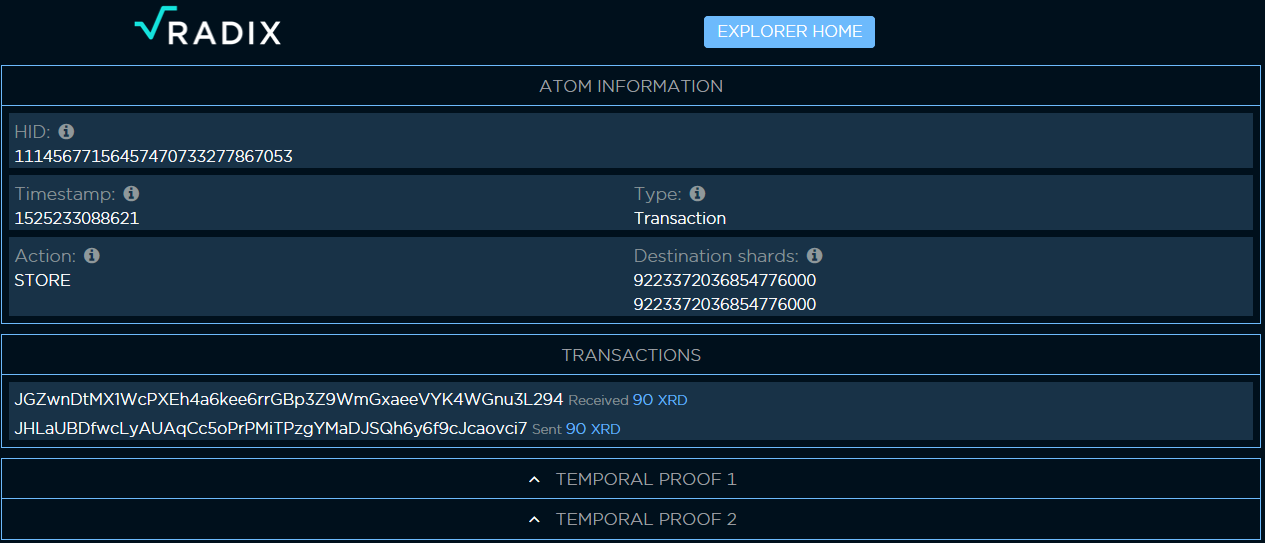
Task: Click the Action value STORE
Action: click(x=43, y=280)
